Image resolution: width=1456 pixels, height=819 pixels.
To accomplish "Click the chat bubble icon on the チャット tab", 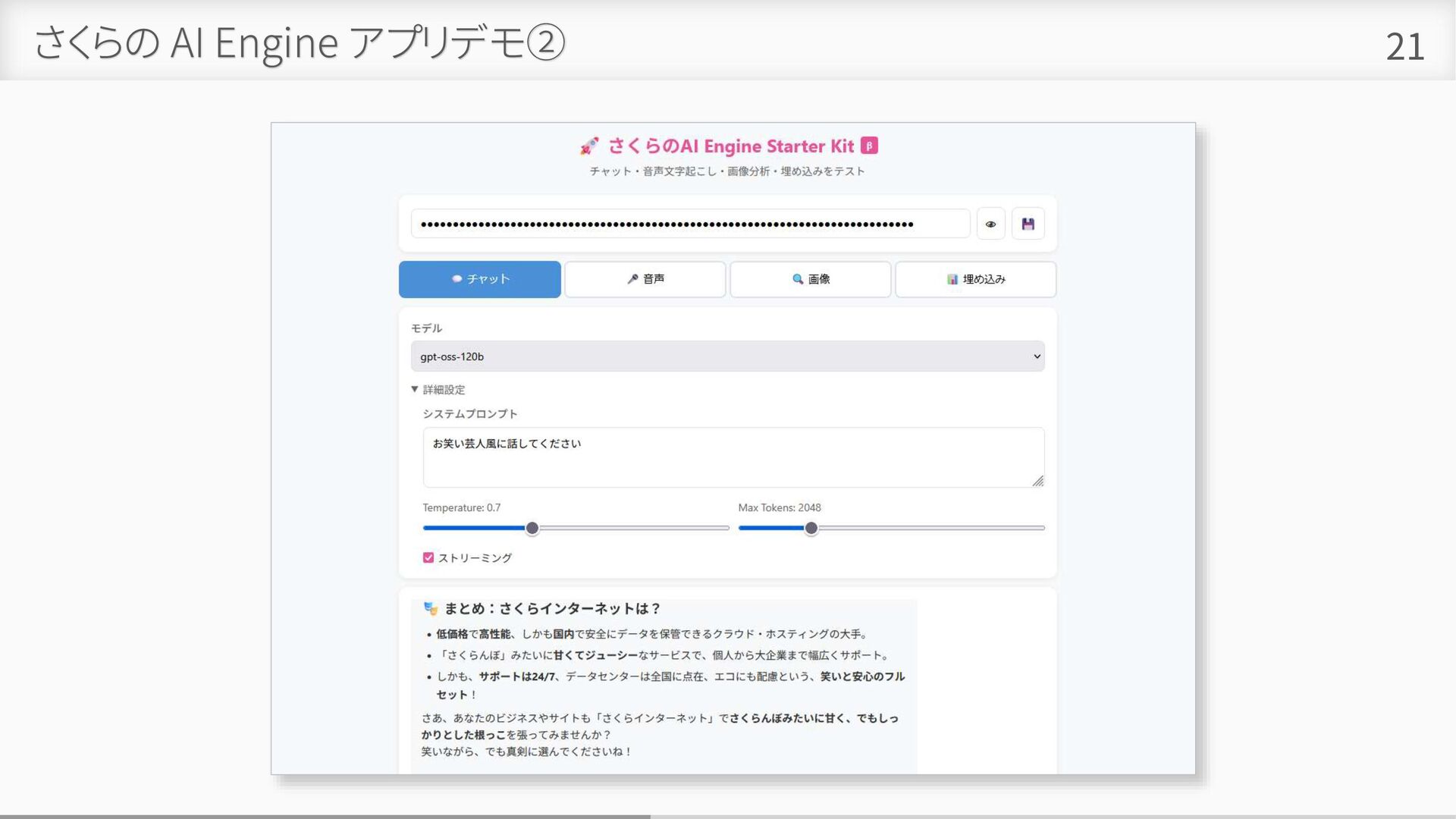I will [457, 279].
